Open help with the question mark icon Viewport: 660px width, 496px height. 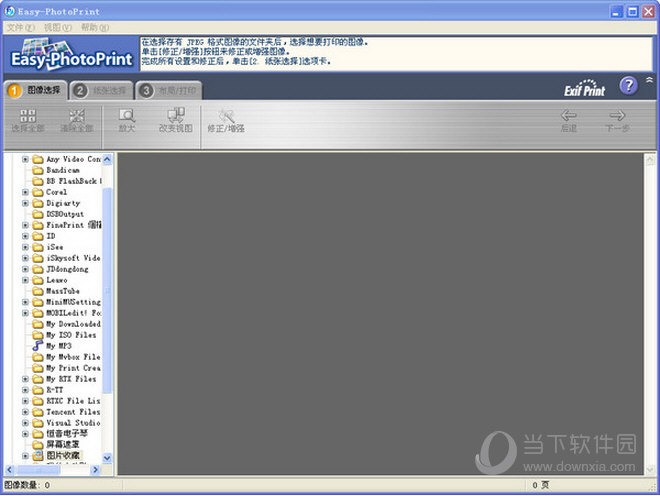(x=628, y=86)
